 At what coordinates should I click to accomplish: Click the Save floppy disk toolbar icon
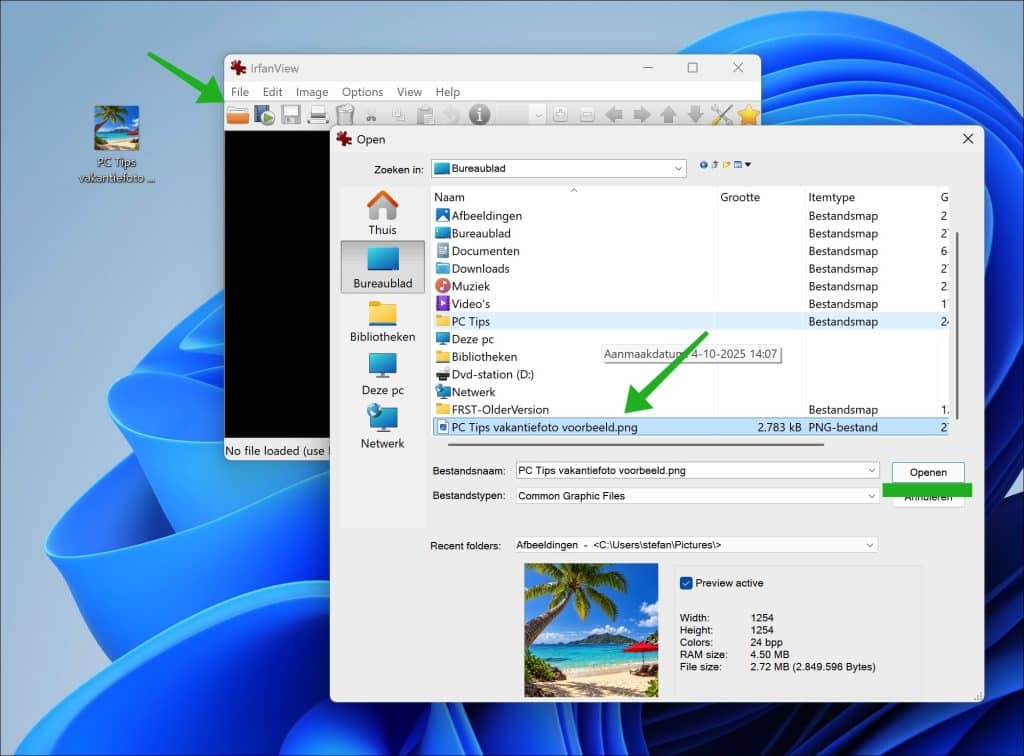pyautogui.click(x=291, y=115)
